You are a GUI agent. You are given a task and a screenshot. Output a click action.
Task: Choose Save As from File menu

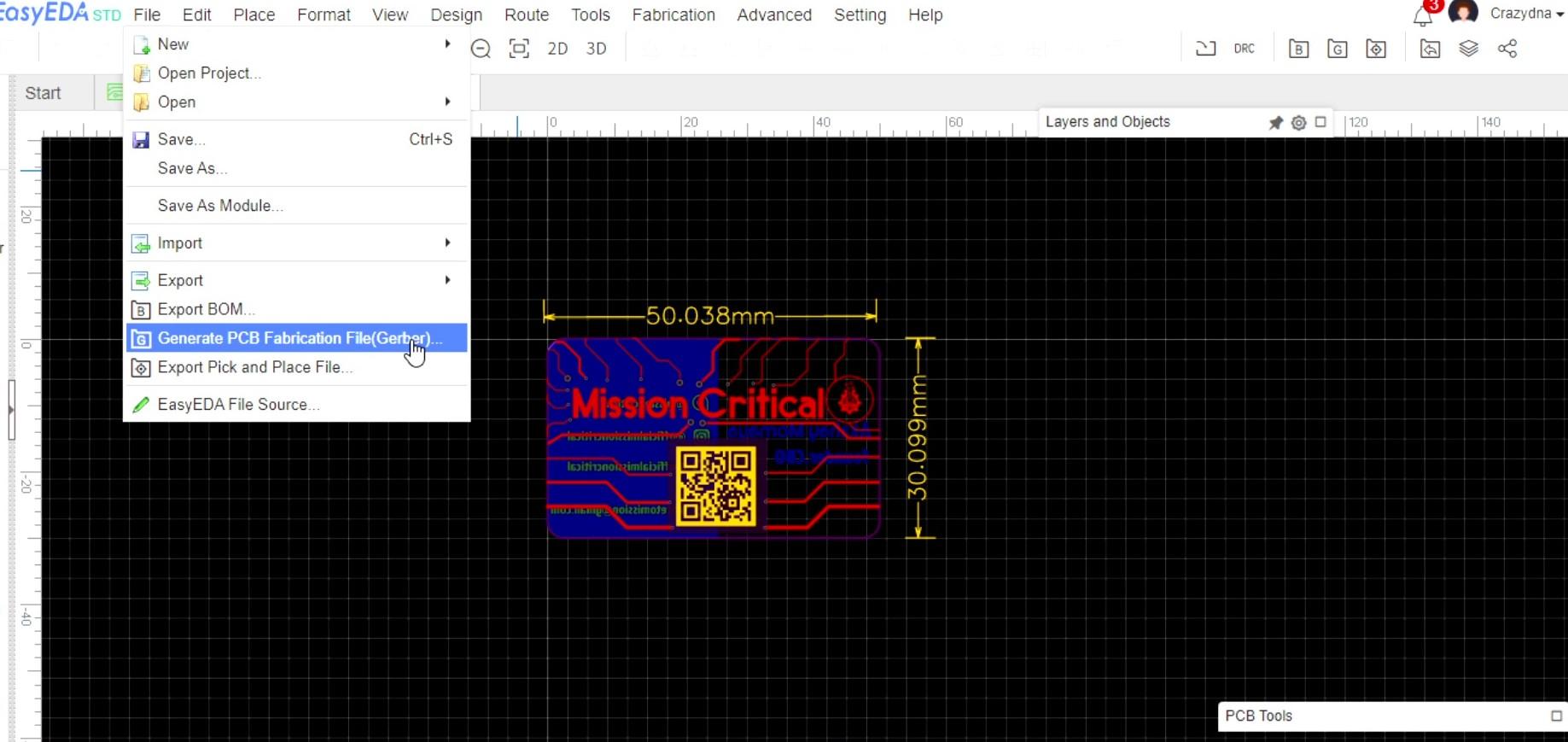297,168
